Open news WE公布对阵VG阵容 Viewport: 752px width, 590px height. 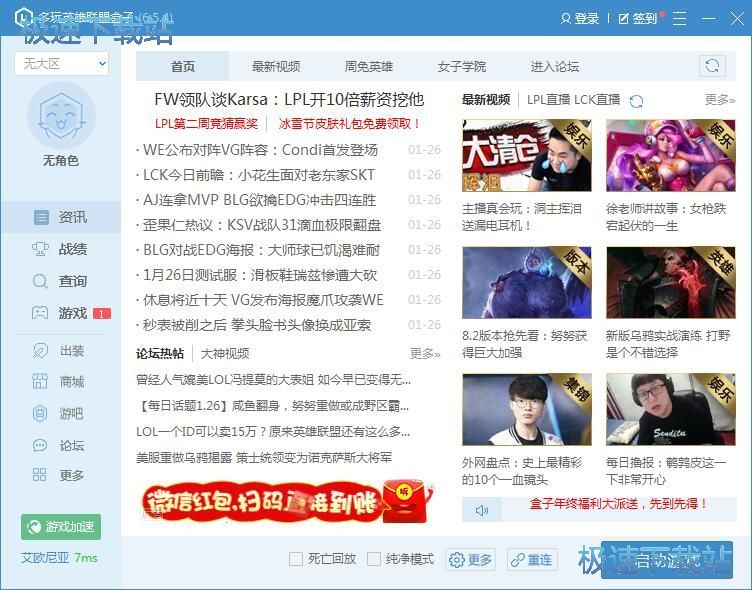[260, 150]
